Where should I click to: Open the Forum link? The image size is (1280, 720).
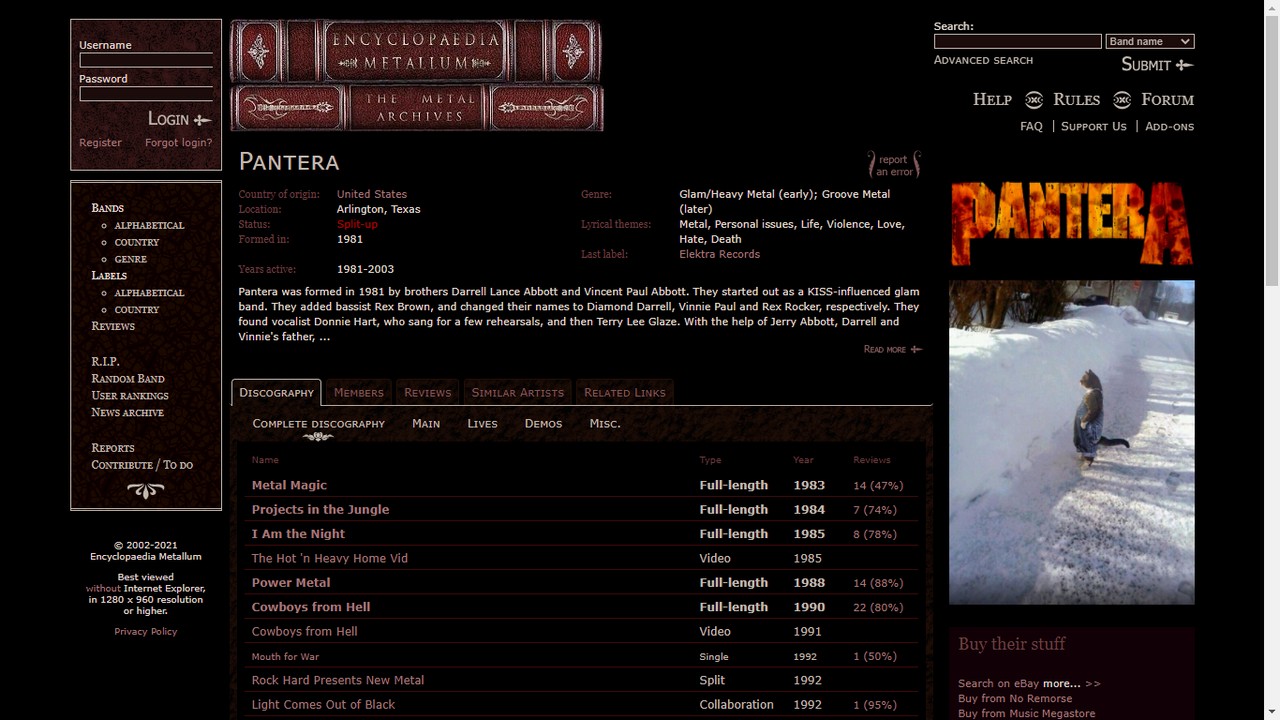pos(1167,99)
